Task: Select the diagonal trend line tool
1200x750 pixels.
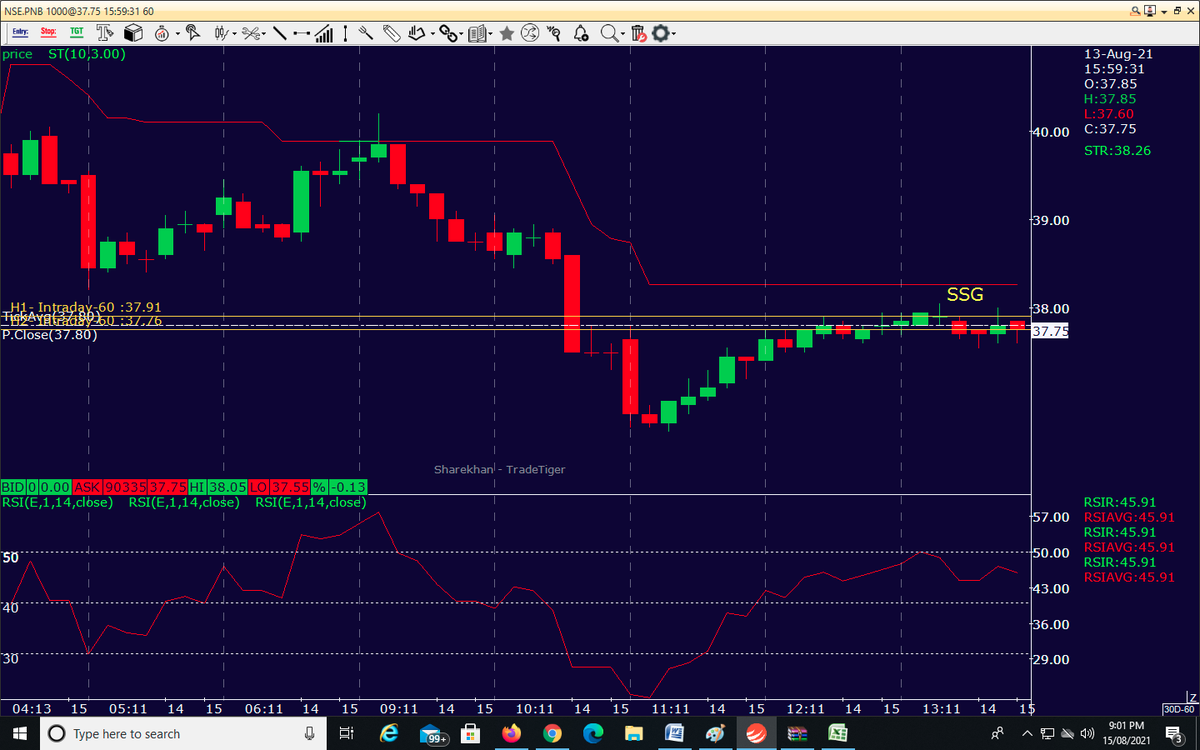Action: click(x=279, y=33)
